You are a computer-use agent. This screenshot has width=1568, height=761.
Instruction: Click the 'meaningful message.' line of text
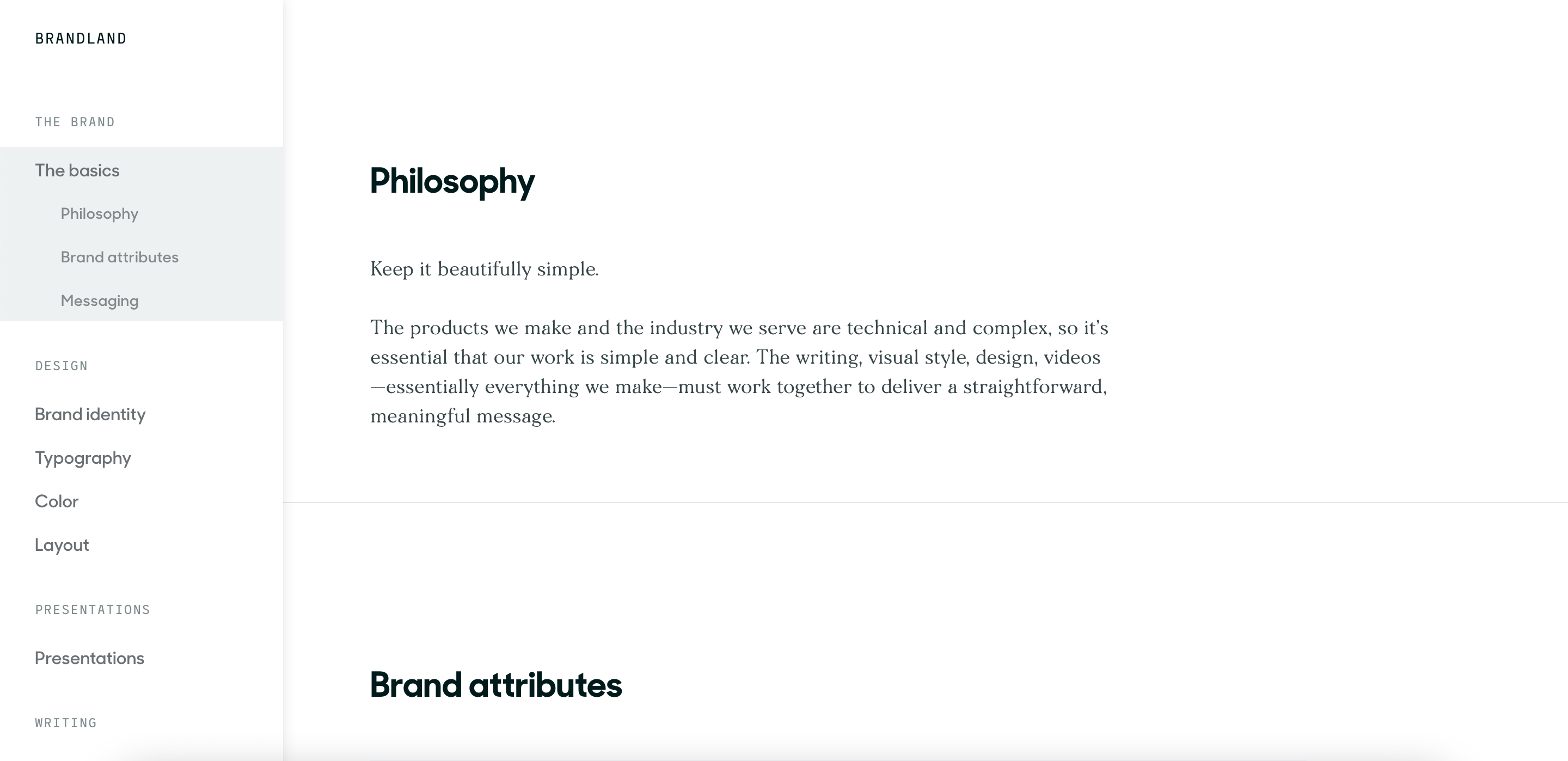pos(463,416)
